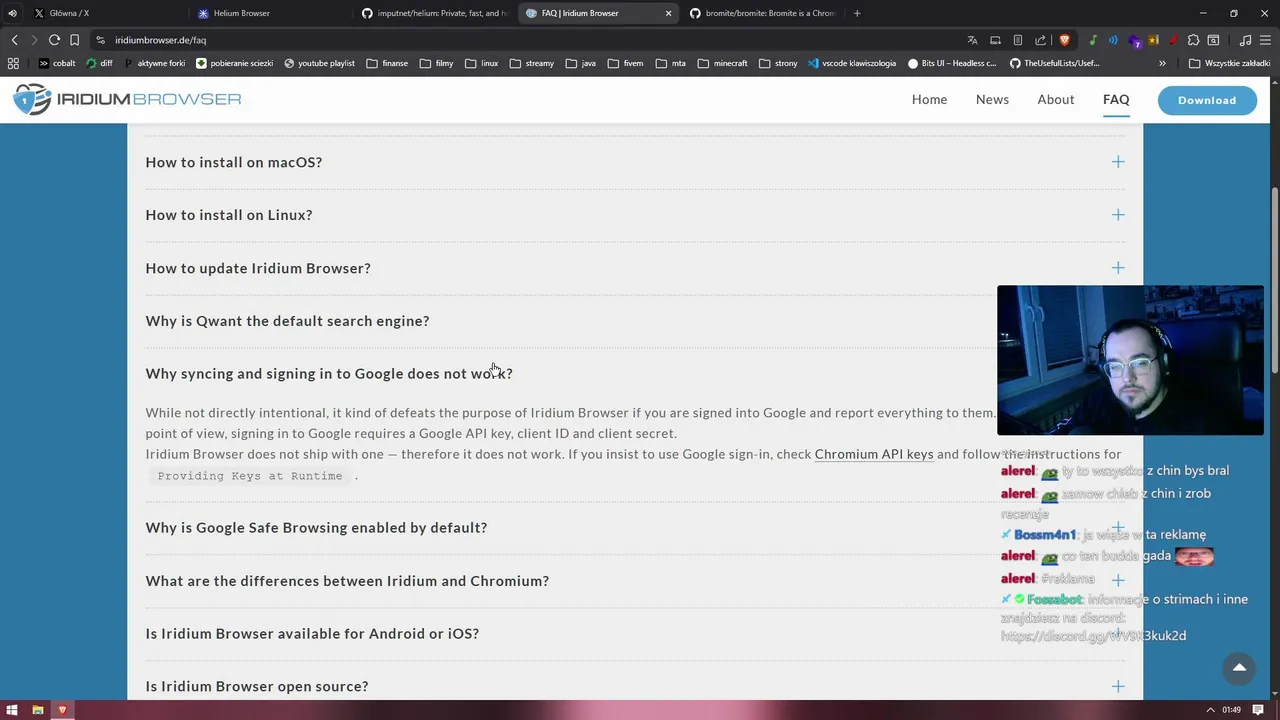
Task: Click the Brave icon in the taskbar
Action: click(62, 710)
